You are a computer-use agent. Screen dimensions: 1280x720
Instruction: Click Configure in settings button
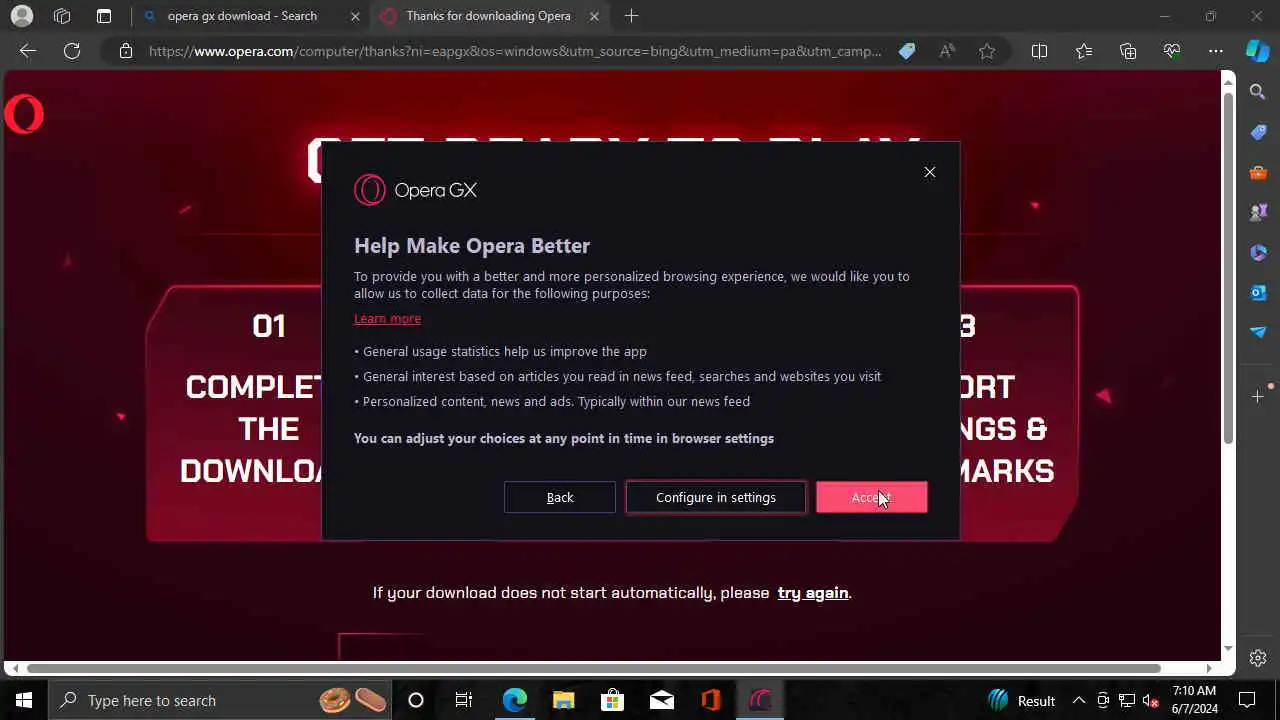(x=716, y=497)
